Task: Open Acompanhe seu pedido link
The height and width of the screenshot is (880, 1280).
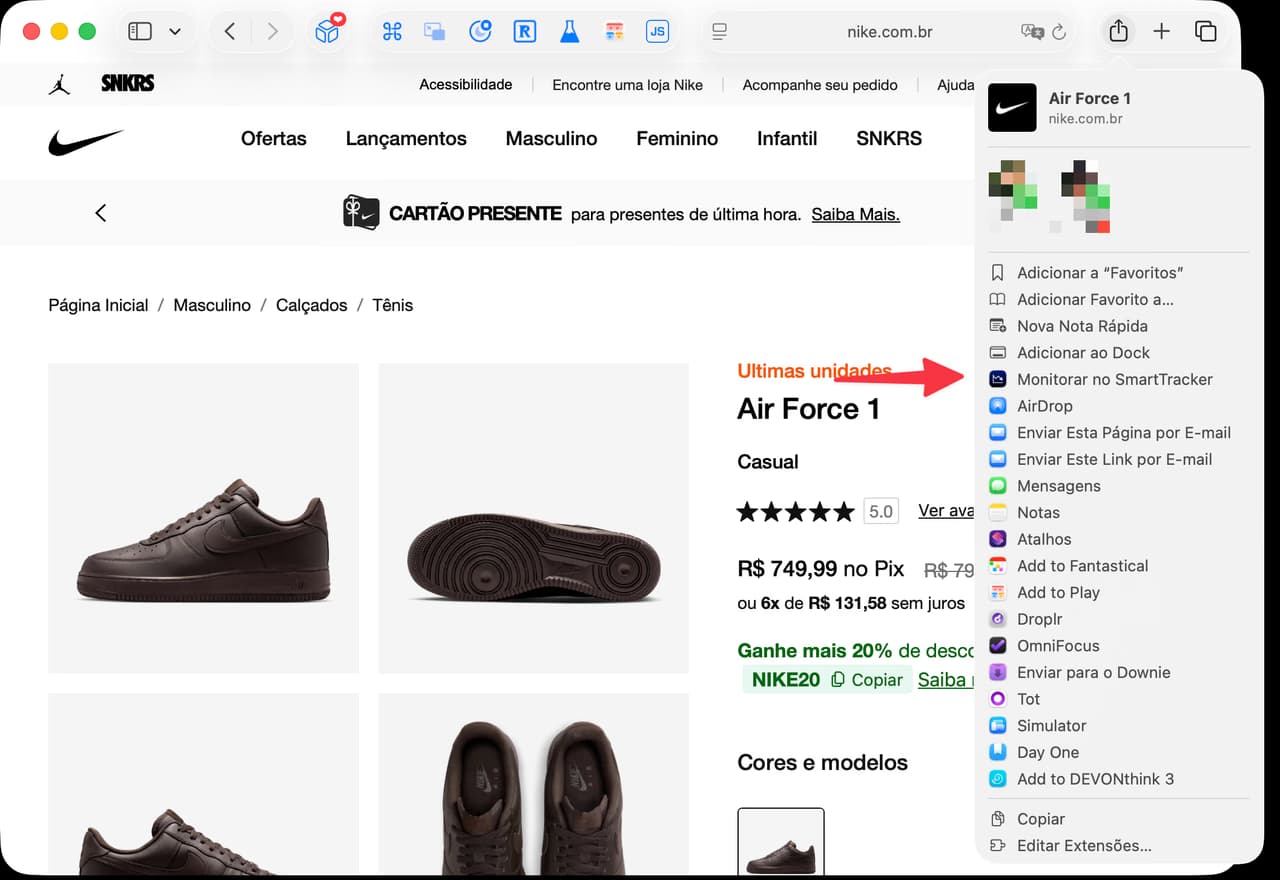Action: pos(820,85)
